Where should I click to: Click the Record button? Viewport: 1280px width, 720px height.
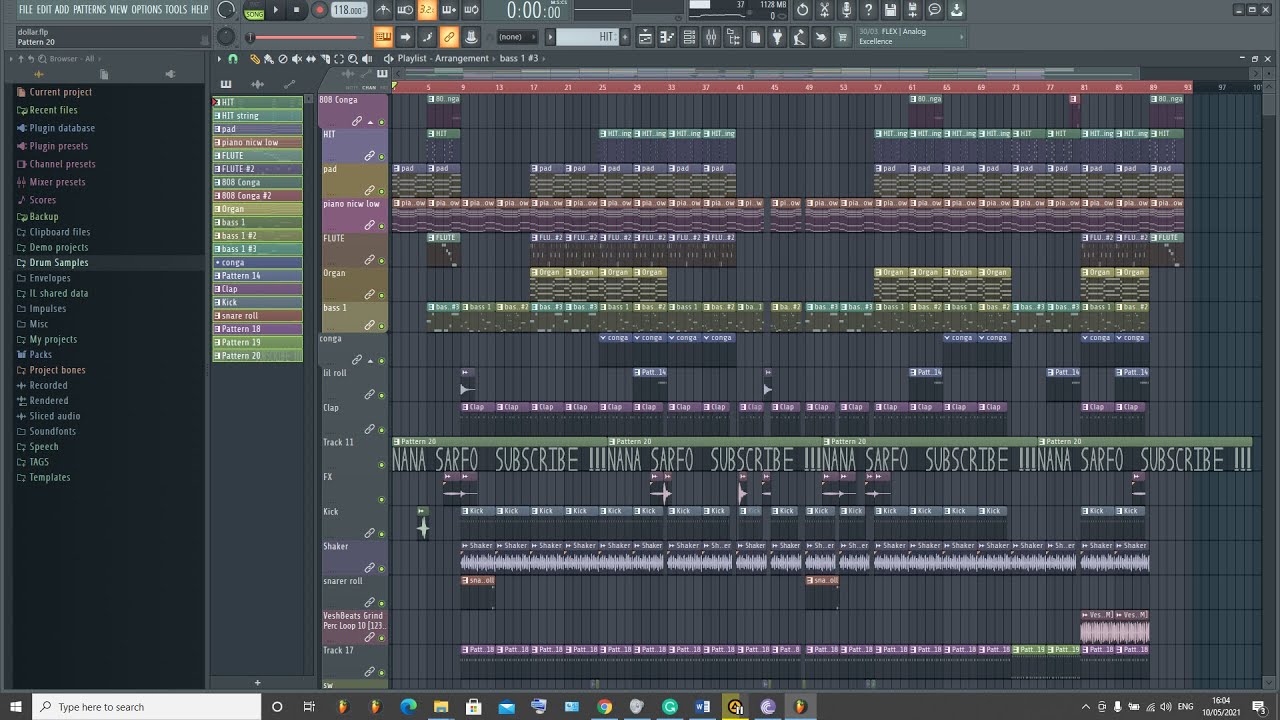coord(319,10)
